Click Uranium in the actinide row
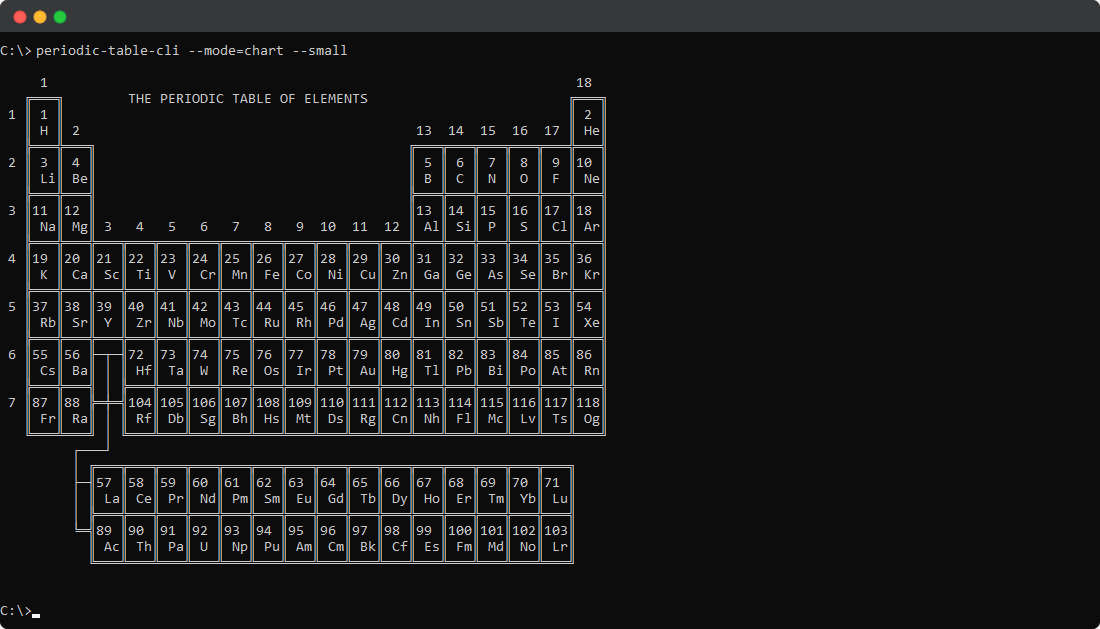 (203, 539)
